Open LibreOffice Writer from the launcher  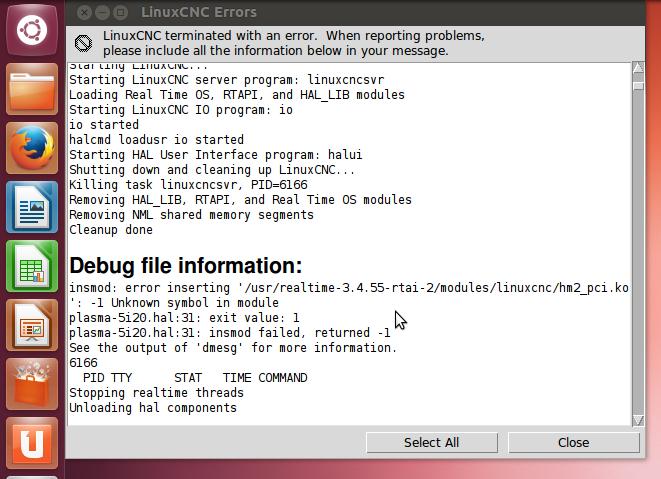pos(32,207)
